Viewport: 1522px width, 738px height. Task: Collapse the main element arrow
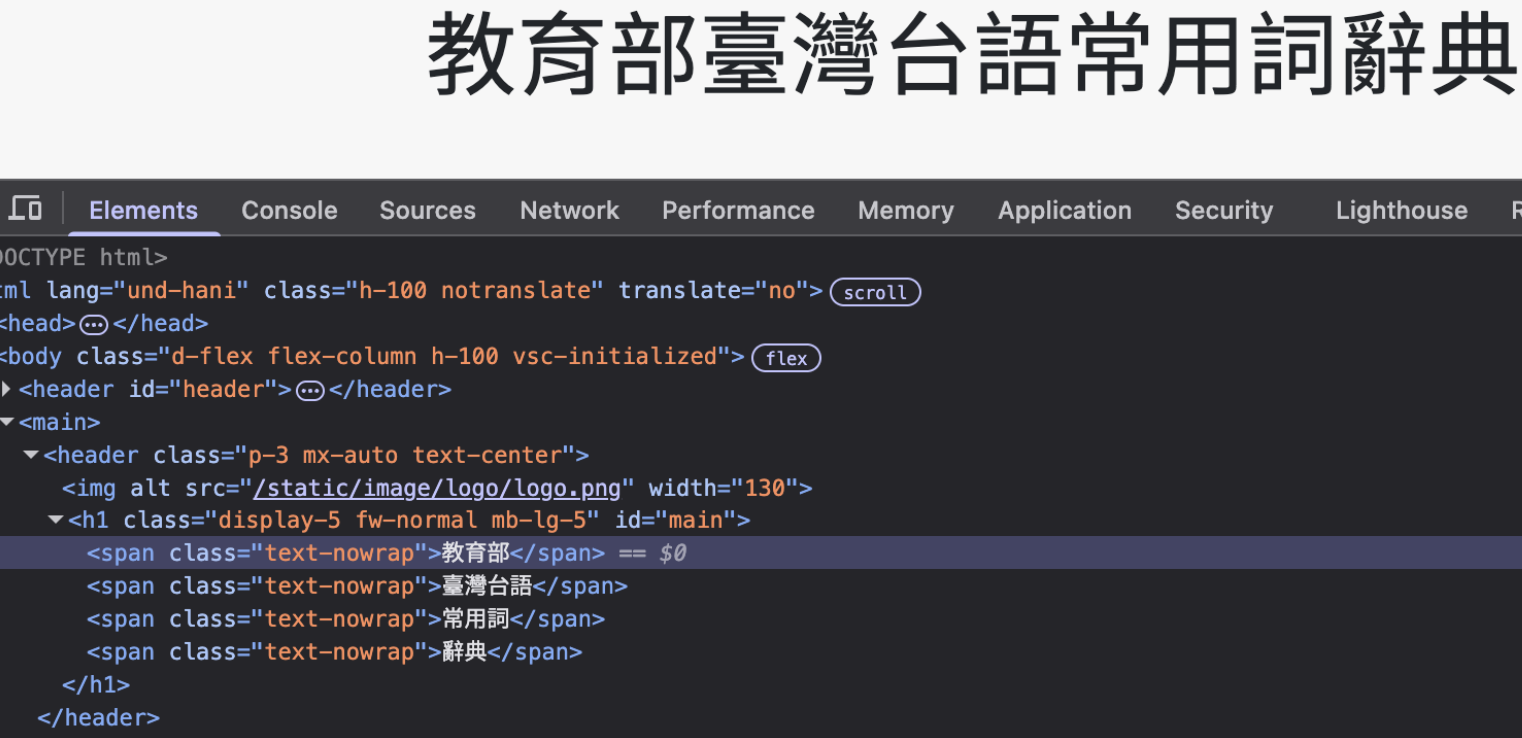click(8, 422)
